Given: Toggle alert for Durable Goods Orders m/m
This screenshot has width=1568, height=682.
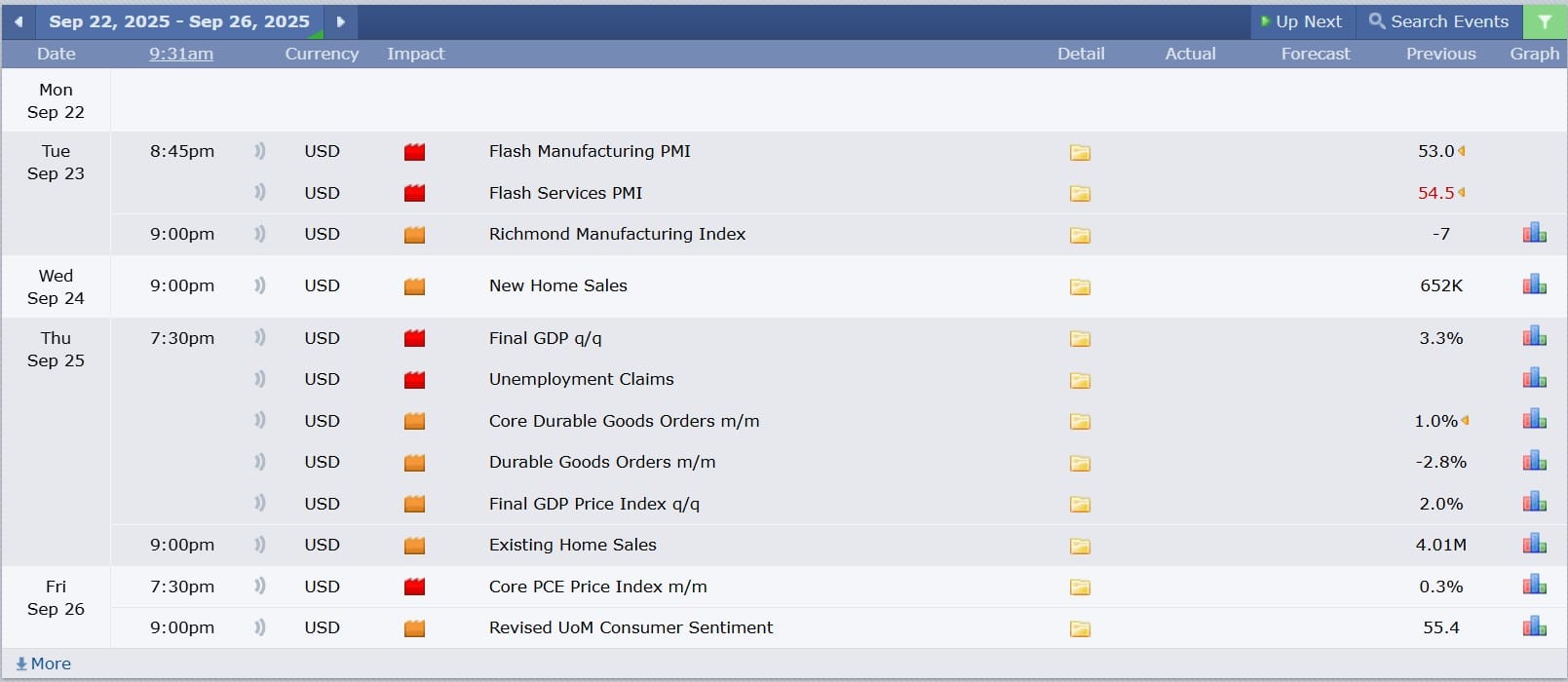Looking at the screenshot, I should [x=259, y=462].
